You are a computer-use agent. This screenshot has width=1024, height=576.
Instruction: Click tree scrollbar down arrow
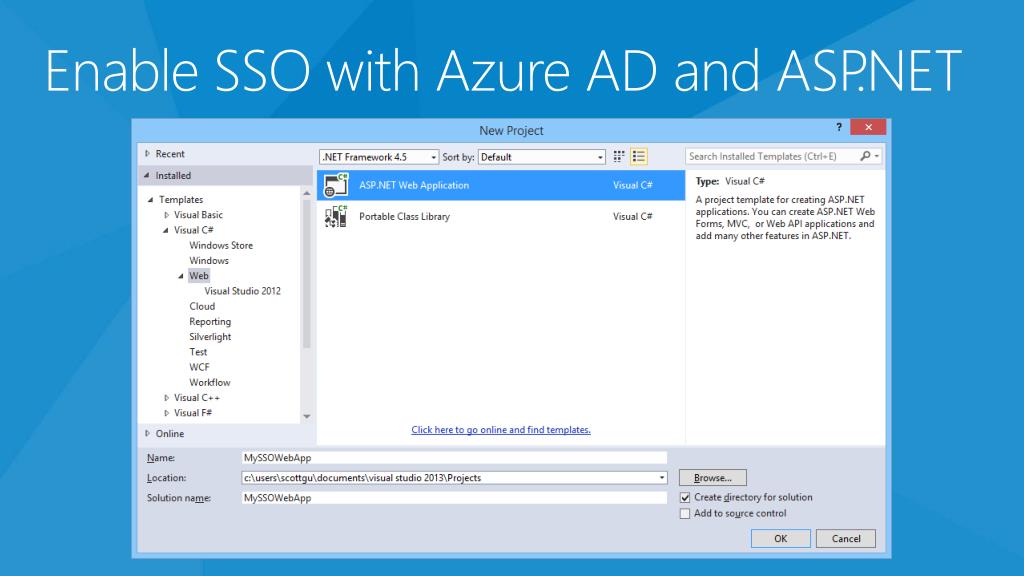(x=306, y=417)
